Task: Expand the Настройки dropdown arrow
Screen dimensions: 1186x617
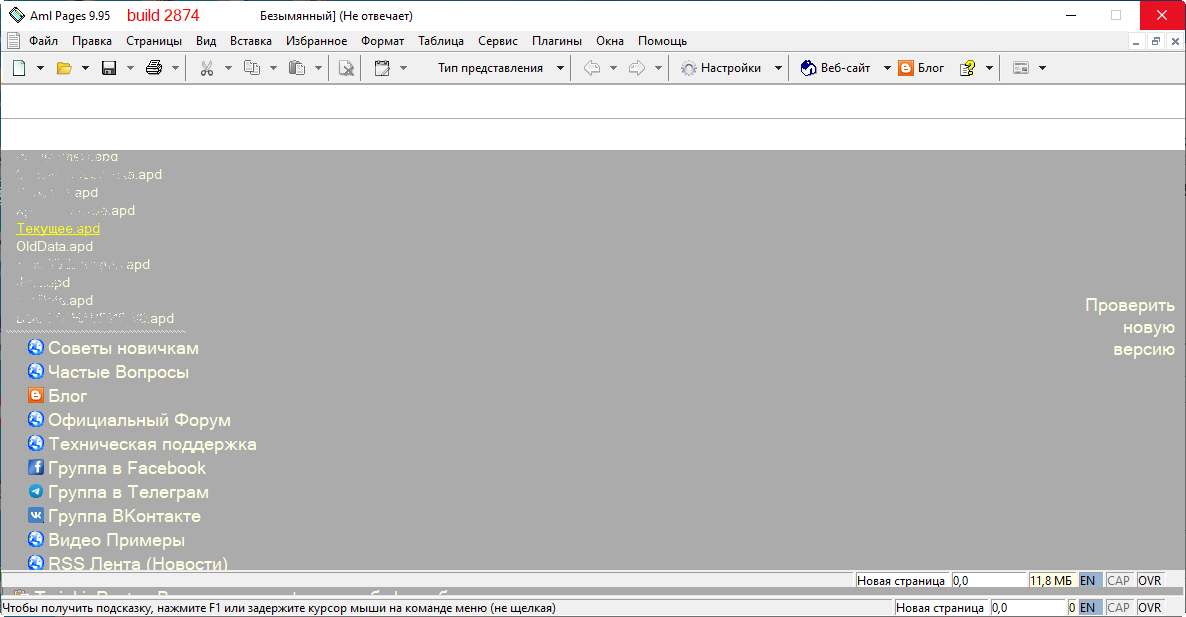Action: click(778, 68)
